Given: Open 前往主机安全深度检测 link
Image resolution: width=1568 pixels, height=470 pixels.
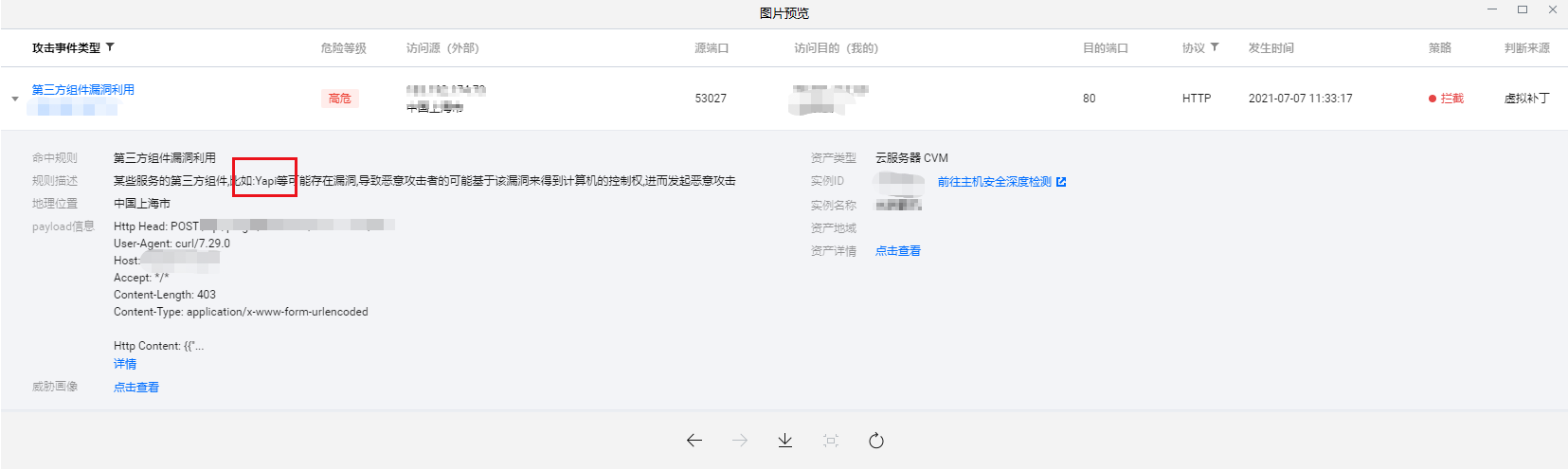Looking at the screenshot, I should click(x=995, y=182).
